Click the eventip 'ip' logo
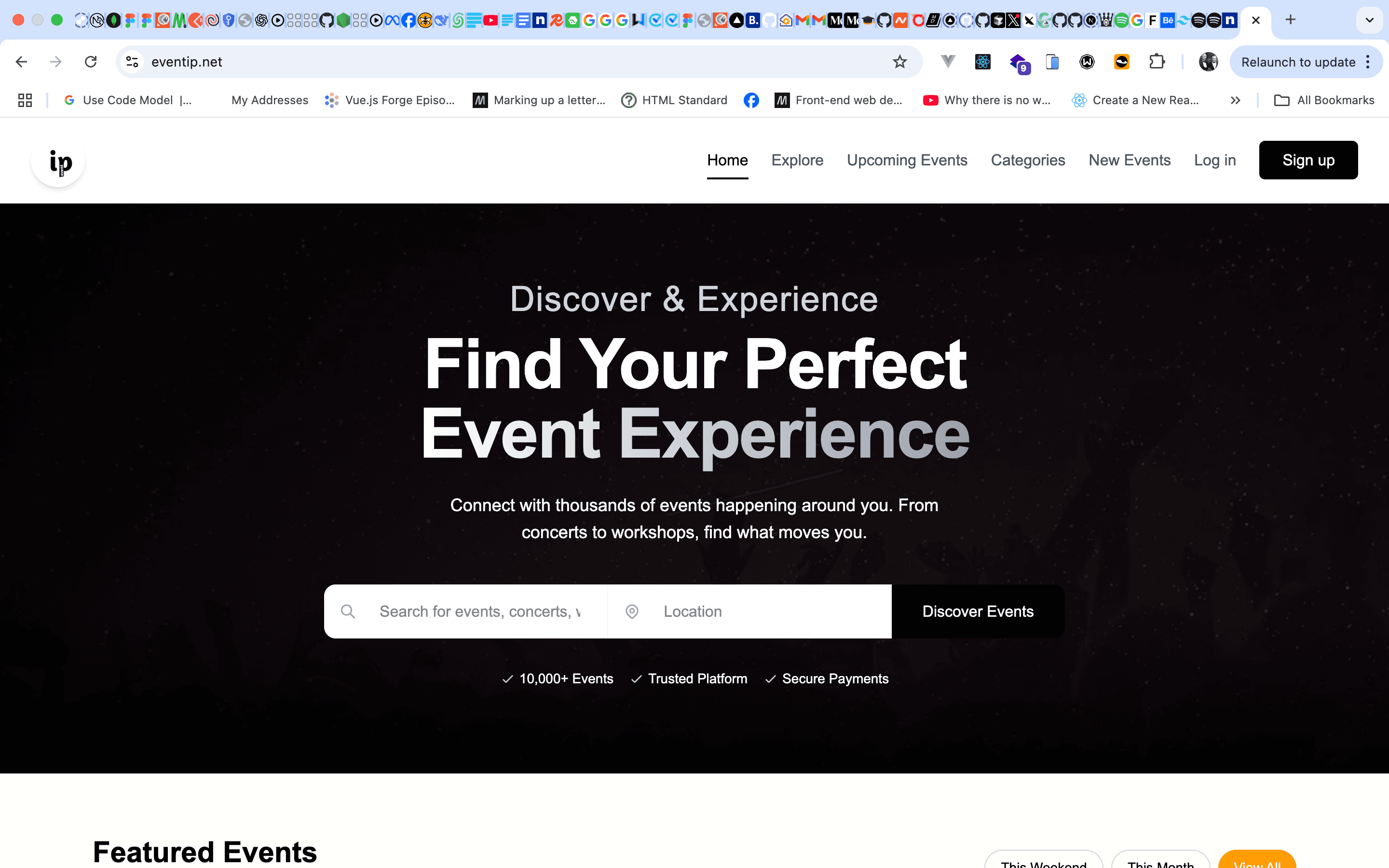The height and width of the screenshot is (868, 1389). pos(58,162)
